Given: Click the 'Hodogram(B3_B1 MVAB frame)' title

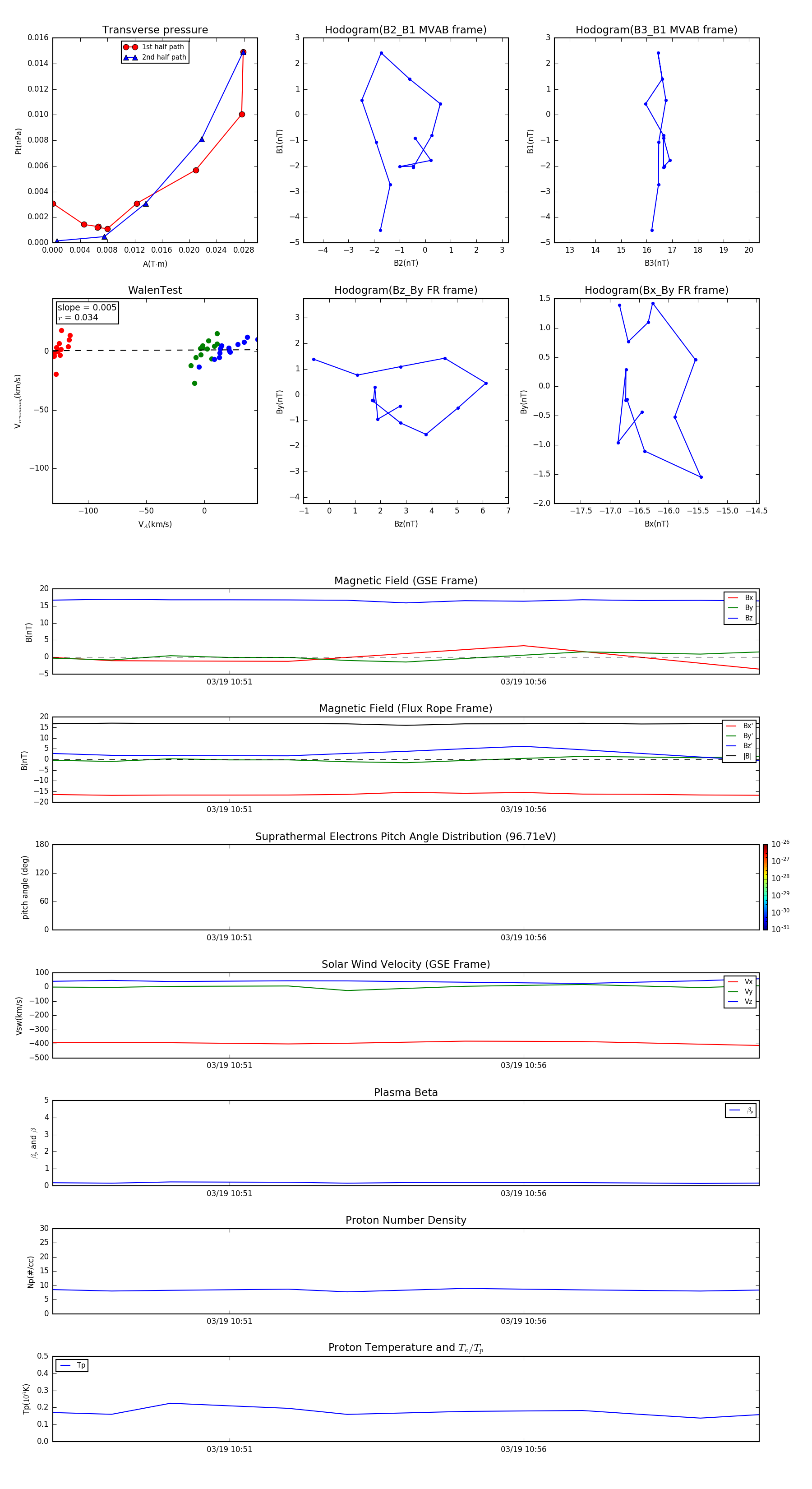Looking at the screenshot, I should 656,30.
